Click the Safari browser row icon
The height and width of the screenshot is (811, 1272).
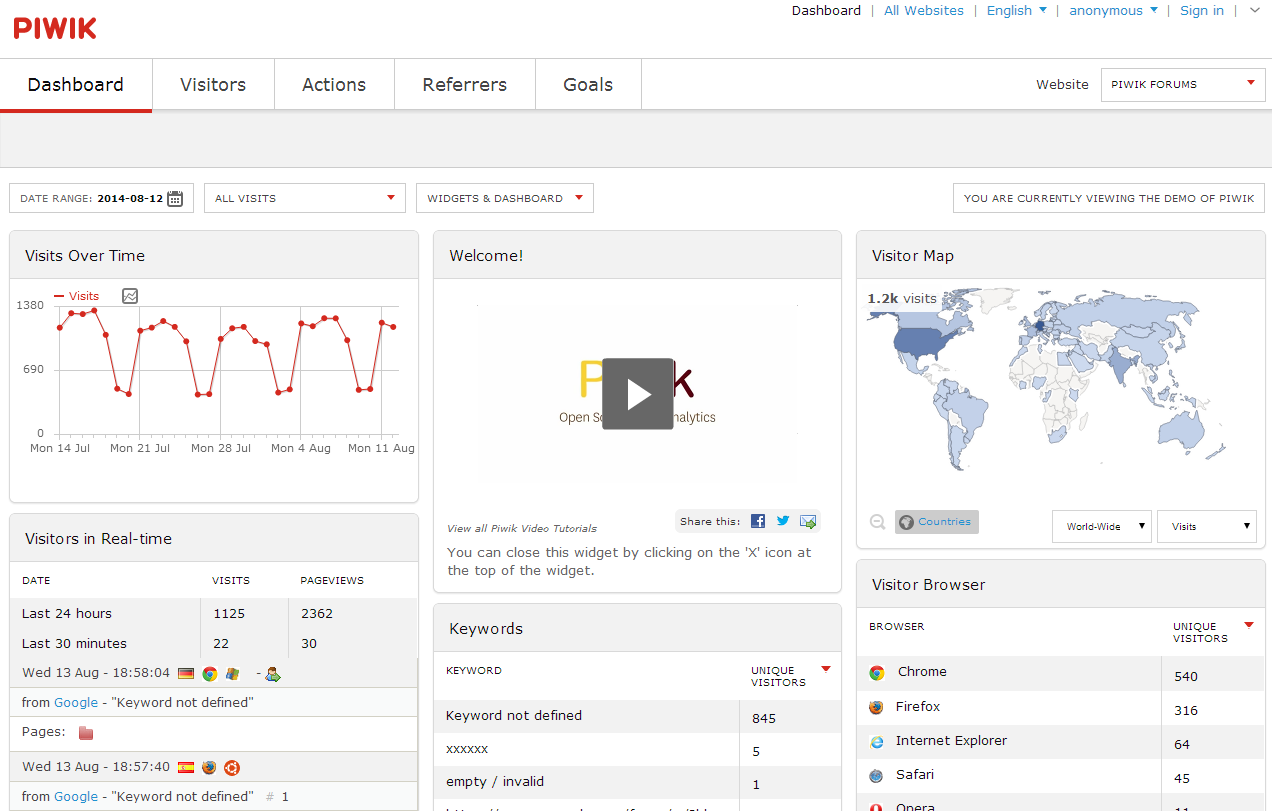pyautogui.click(x=877, y=776)
